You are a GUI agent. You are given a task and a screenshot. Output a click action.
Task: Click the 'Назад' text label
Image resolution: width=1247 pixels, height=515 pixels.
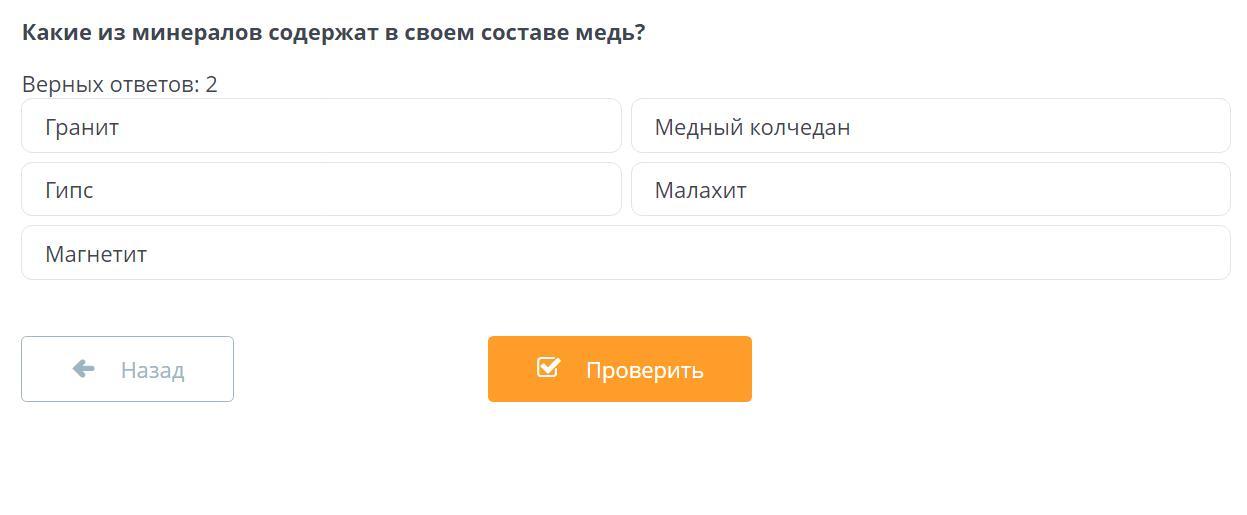click(152, 370)
